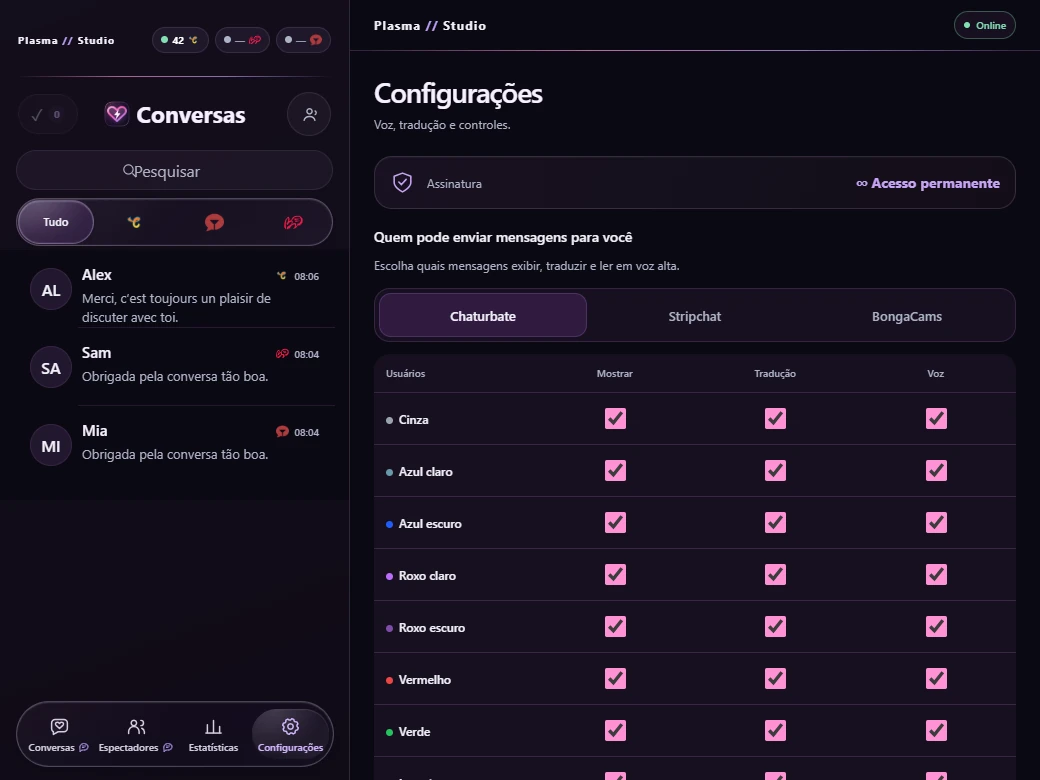Toggle Tradução checkbox for Roxo escuro
This screenshot has width=1040, height=780.
(775, 626)
